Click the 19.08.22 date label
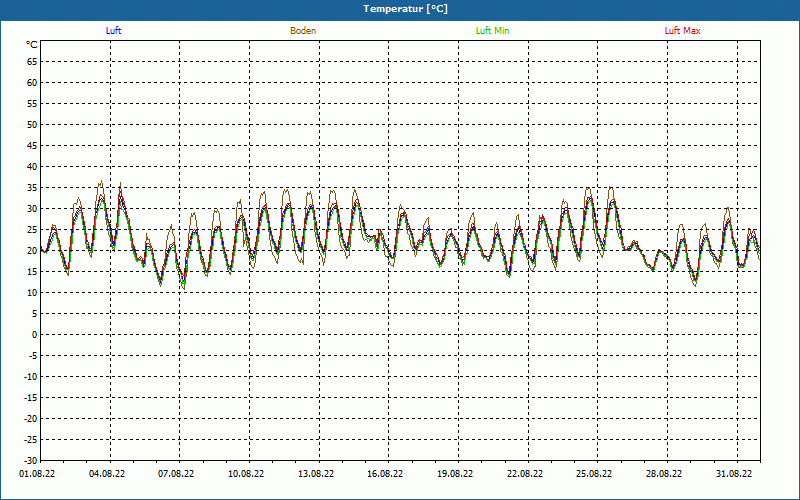This screenshot has height=500, width=800. coord(455,474)
